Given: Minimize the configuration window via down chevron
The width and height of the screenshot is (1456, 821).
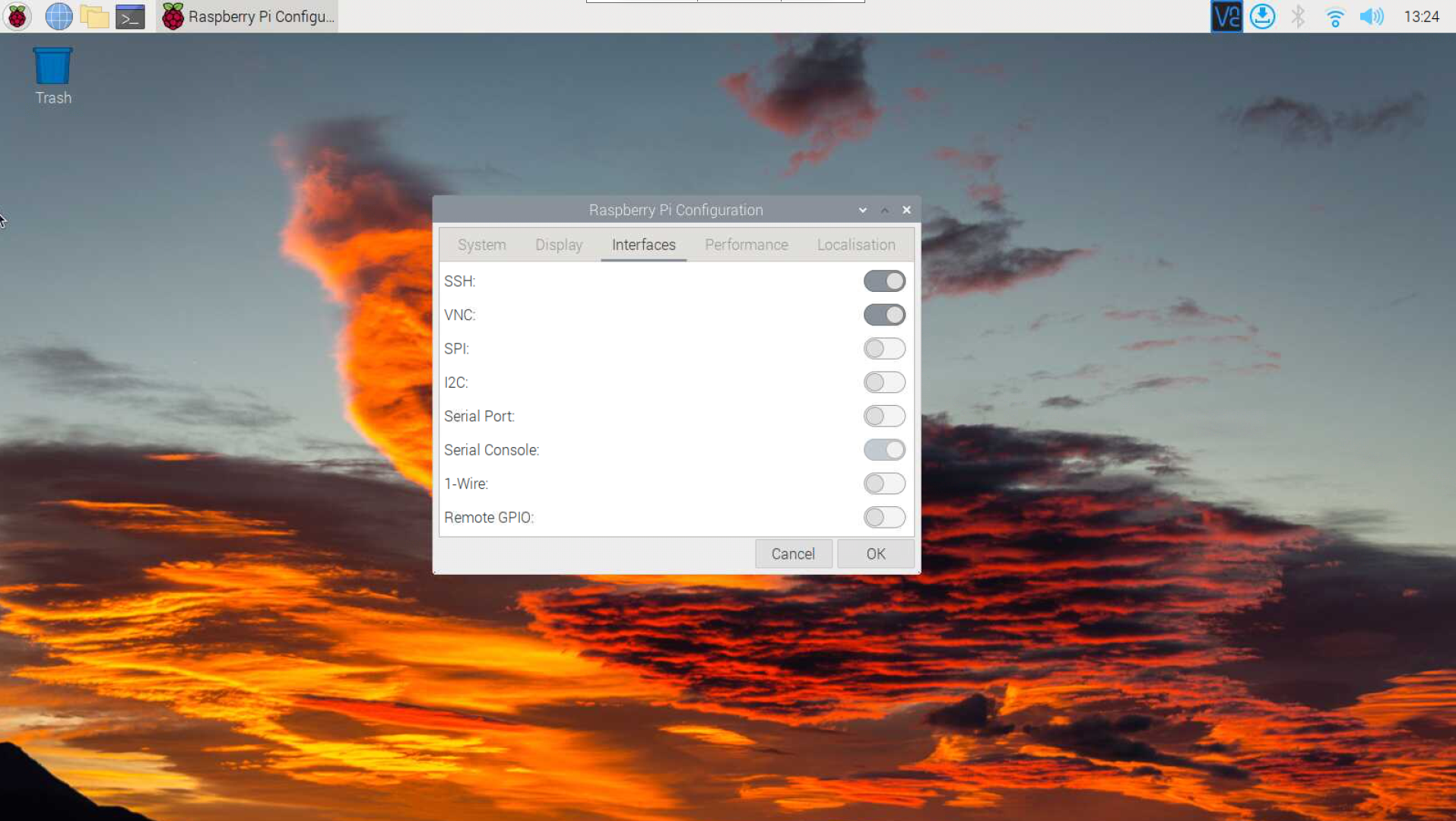Looking at the screenshot, I should pos(862,210).
